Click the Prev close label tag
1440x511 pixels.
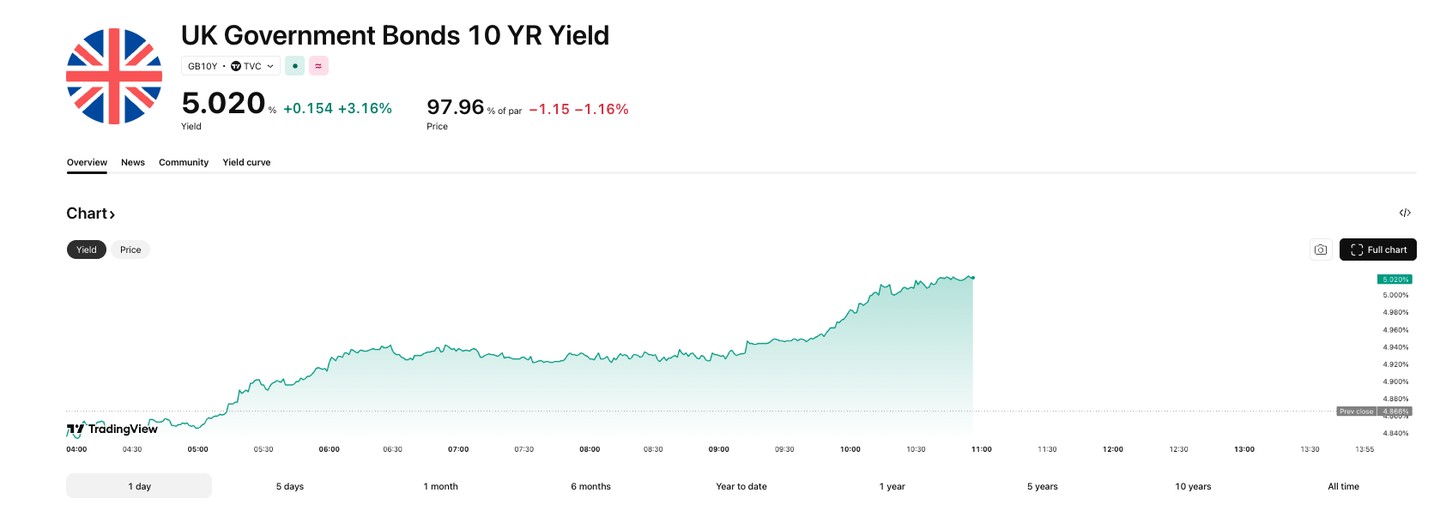pos(1356,411)
